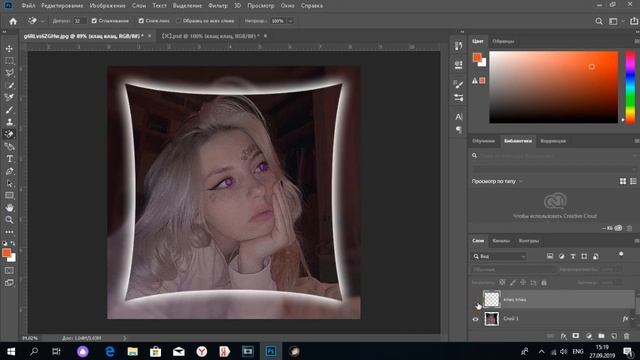The image size is (640, 360).
Task: Click the share document icon
Action: 634,21
